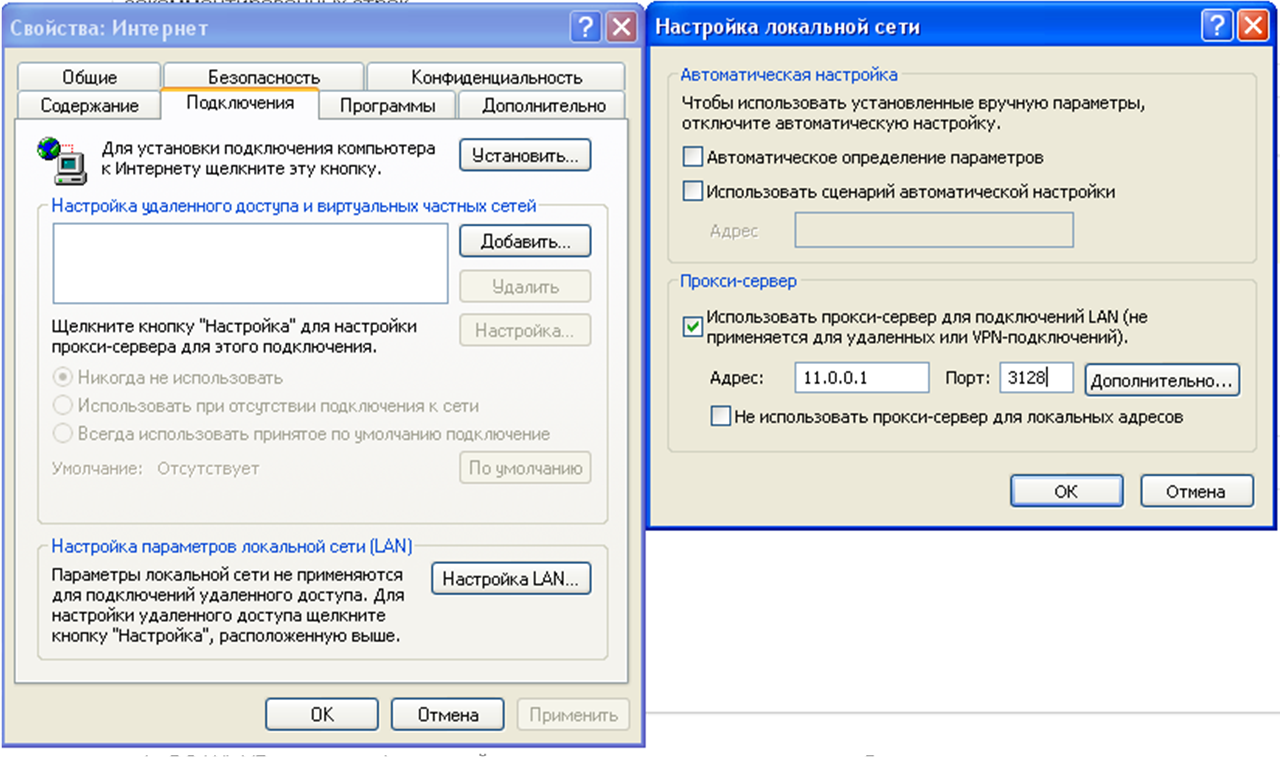Click the empty dial-up connections list box

click(x=250, y=263)
